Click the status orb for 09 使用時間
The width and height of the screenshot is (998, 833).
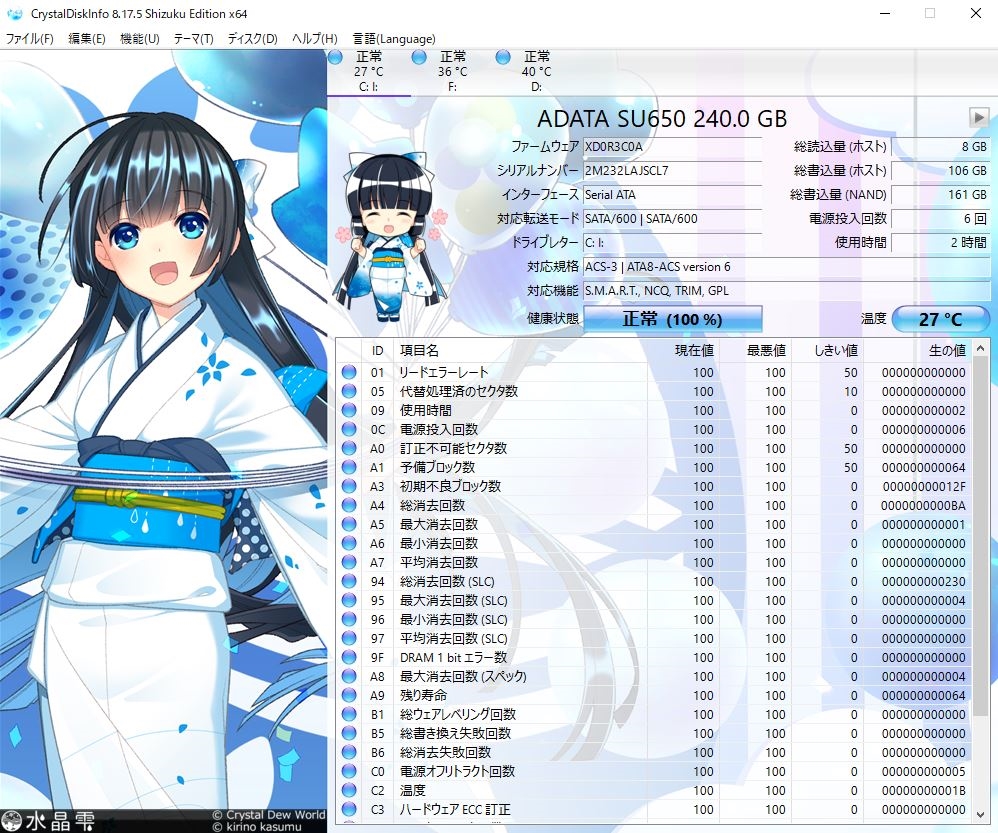(x=349, y=410)
